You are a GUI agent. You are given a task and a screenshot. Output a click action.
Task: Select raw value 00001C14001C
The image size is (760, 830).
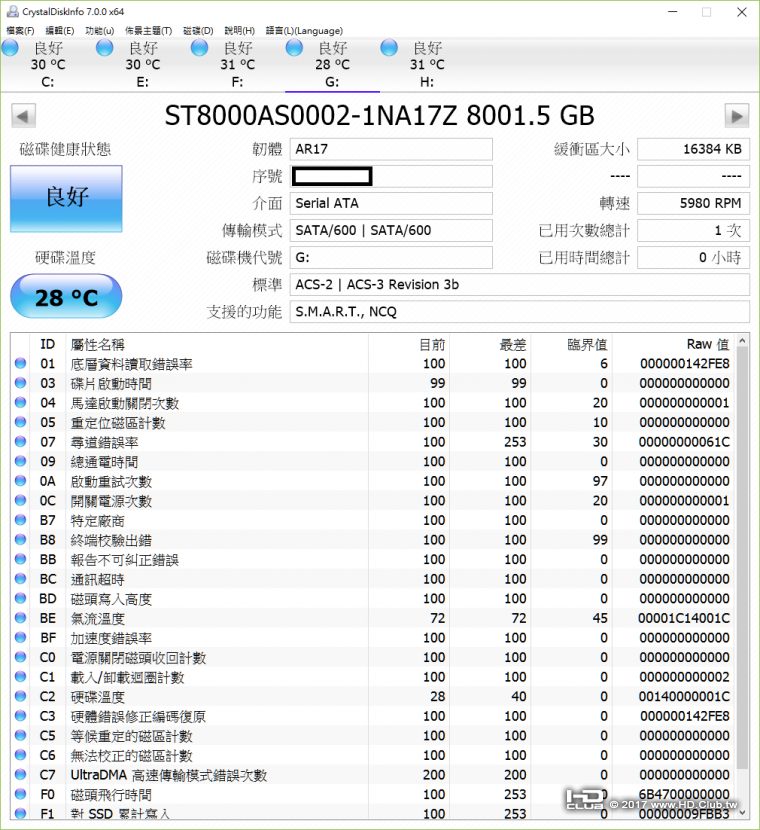coord(684,618)
